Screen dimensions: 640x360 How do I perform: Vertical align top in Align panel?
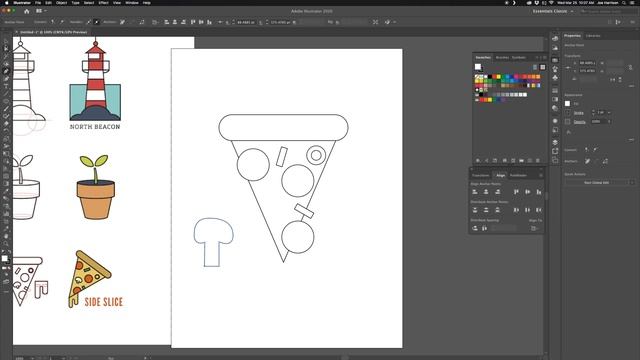pyautogui.click(x=516, y=192)
